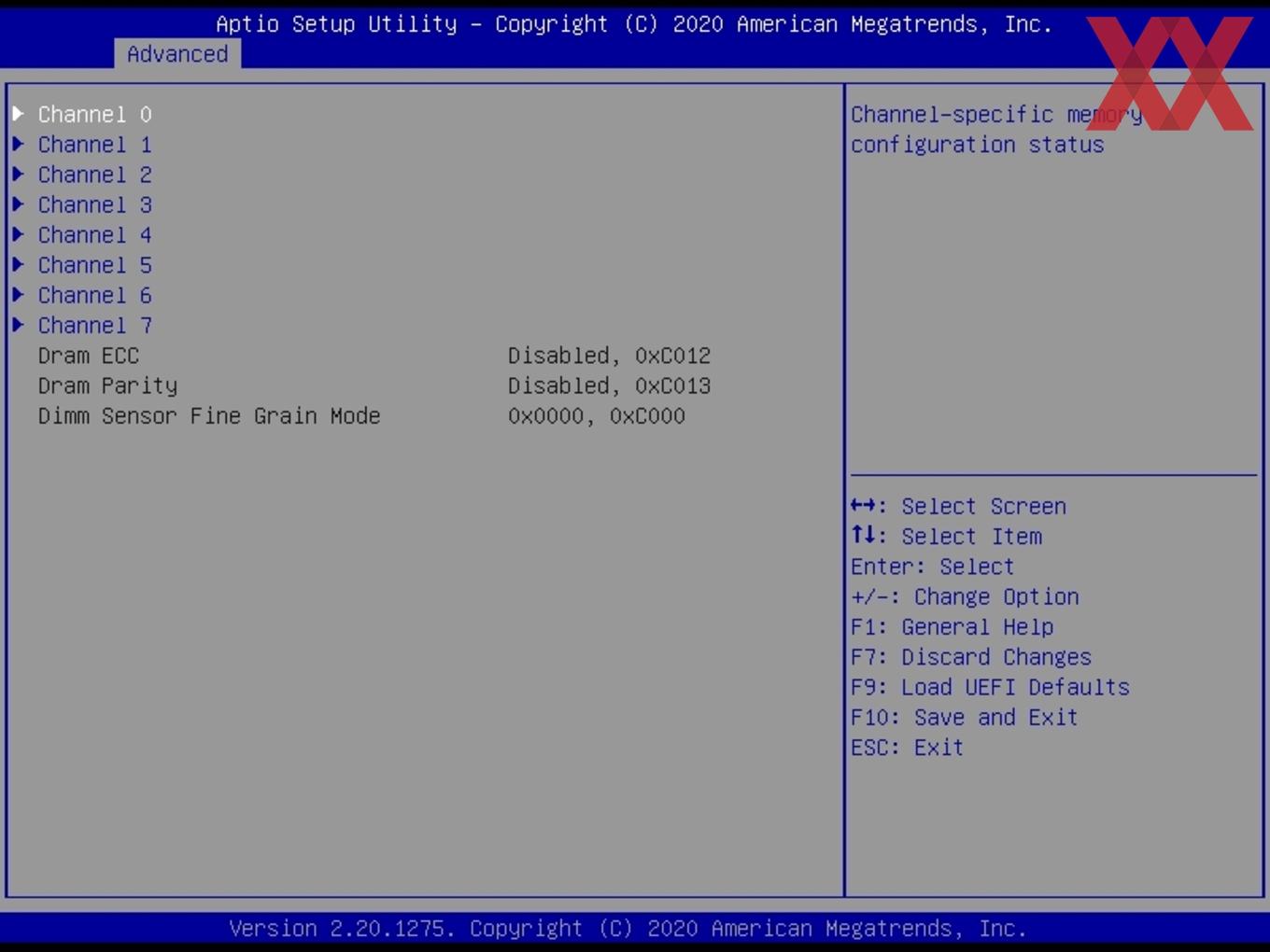The width and height of the screenshot is (1270, 952).
Task: Choose the Channel 5 entry
Action: [x=95, y=265]
